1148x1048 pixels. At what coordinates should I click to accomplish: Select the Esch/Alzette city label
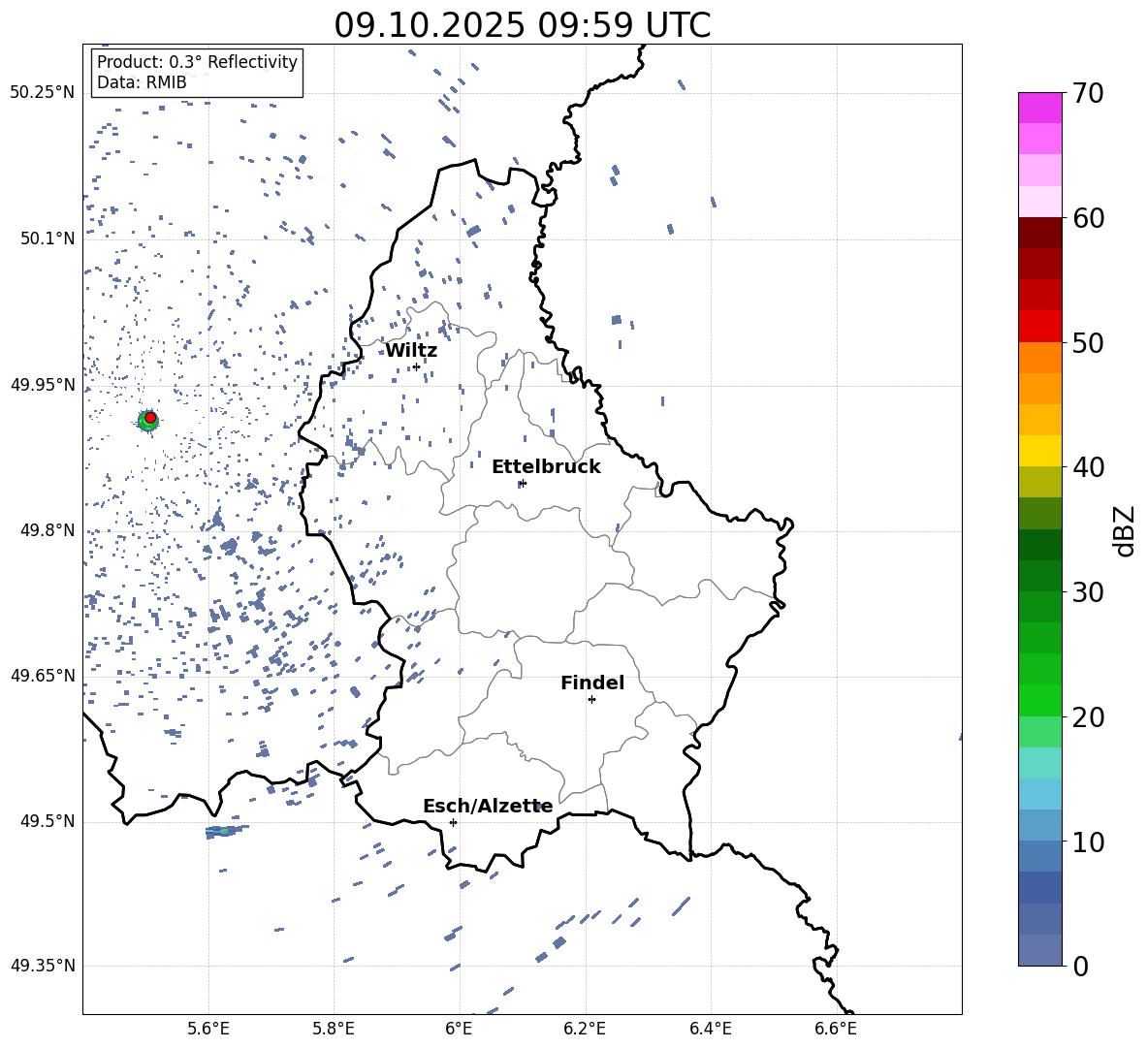[489, 807]
